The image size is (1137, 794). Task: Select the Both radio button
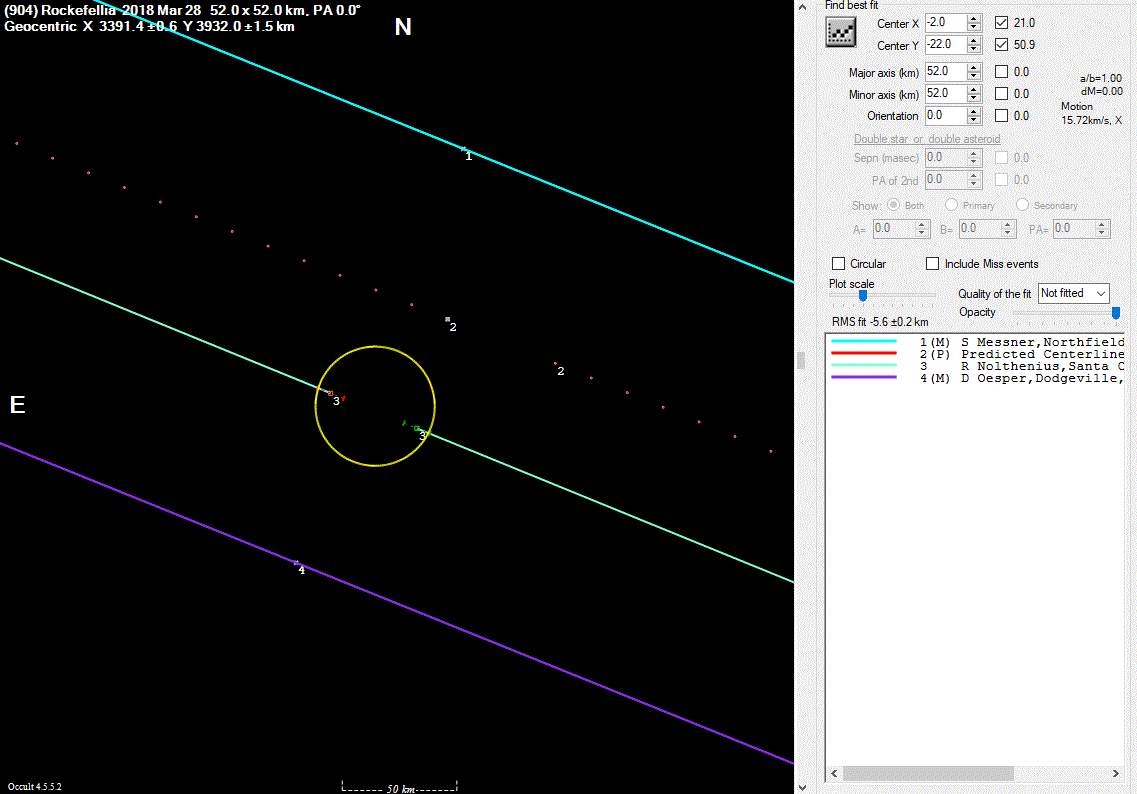coord(893,204)
